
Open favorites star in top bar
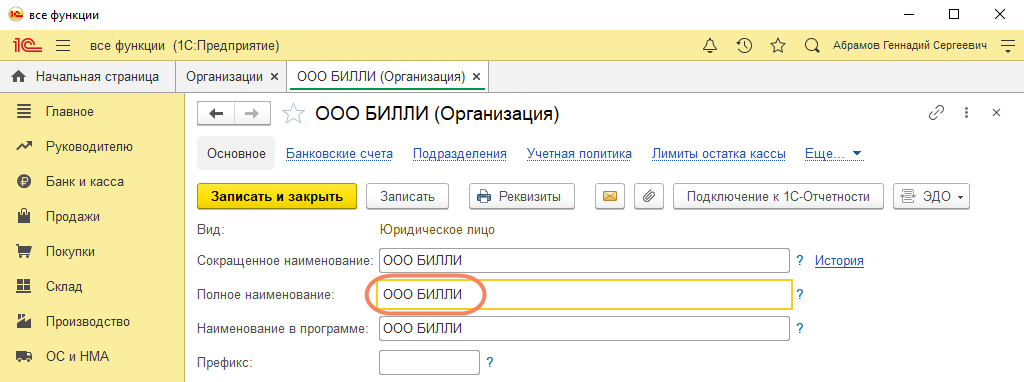point(778,46)
